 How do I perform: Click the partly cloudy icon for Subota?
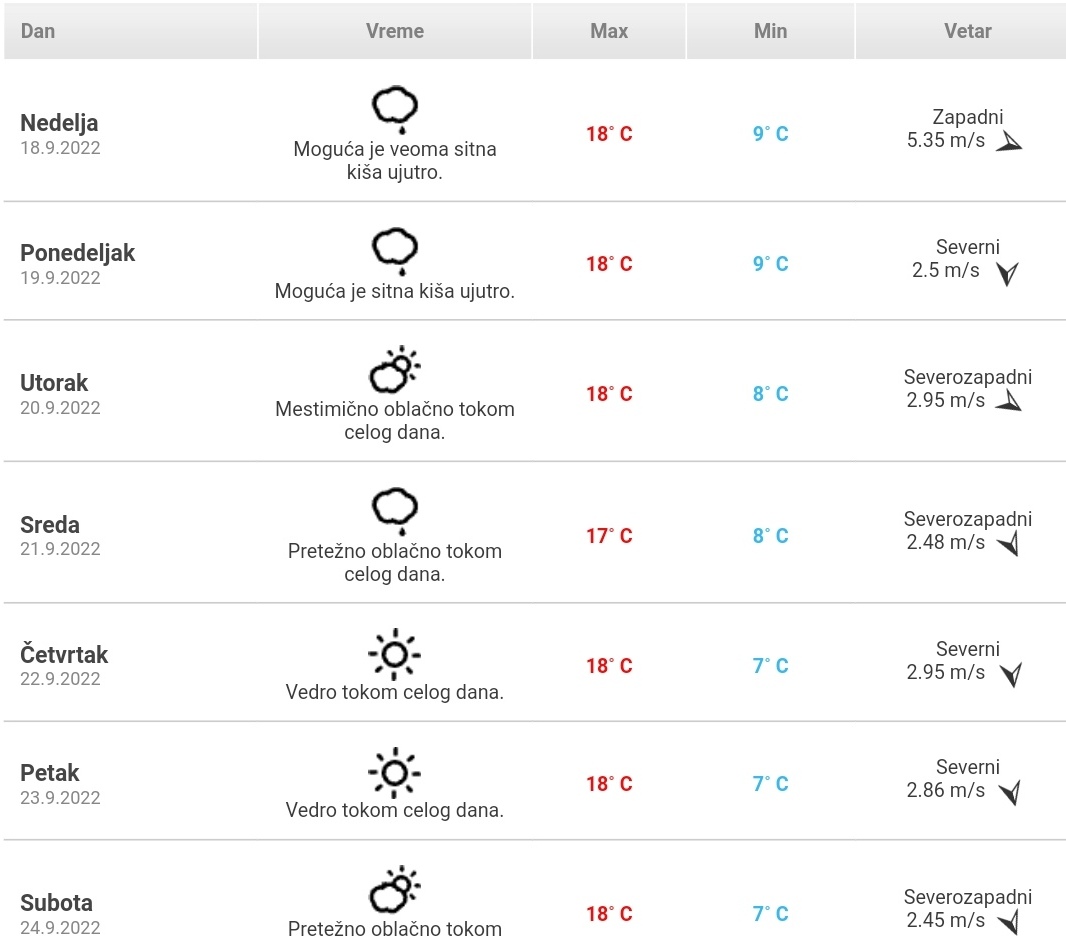tap(394, 889)
